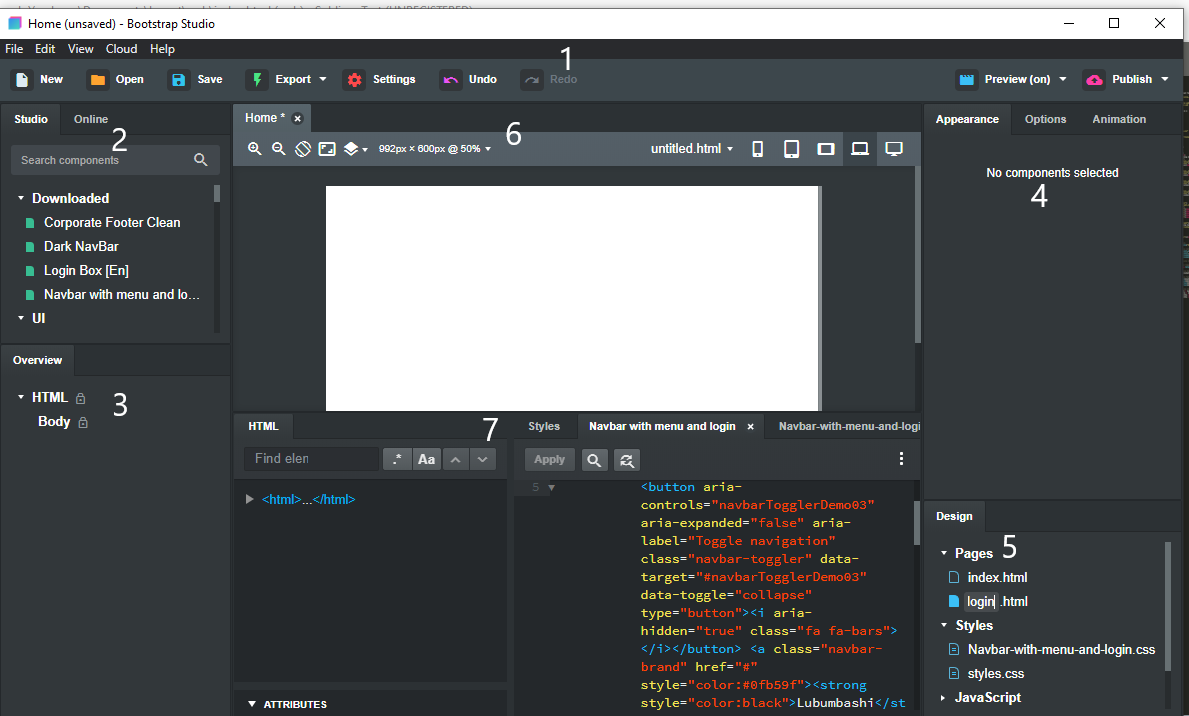This screenshot has width=1189, height=716.
Task: Open the View menu
Action: (80, 49)
